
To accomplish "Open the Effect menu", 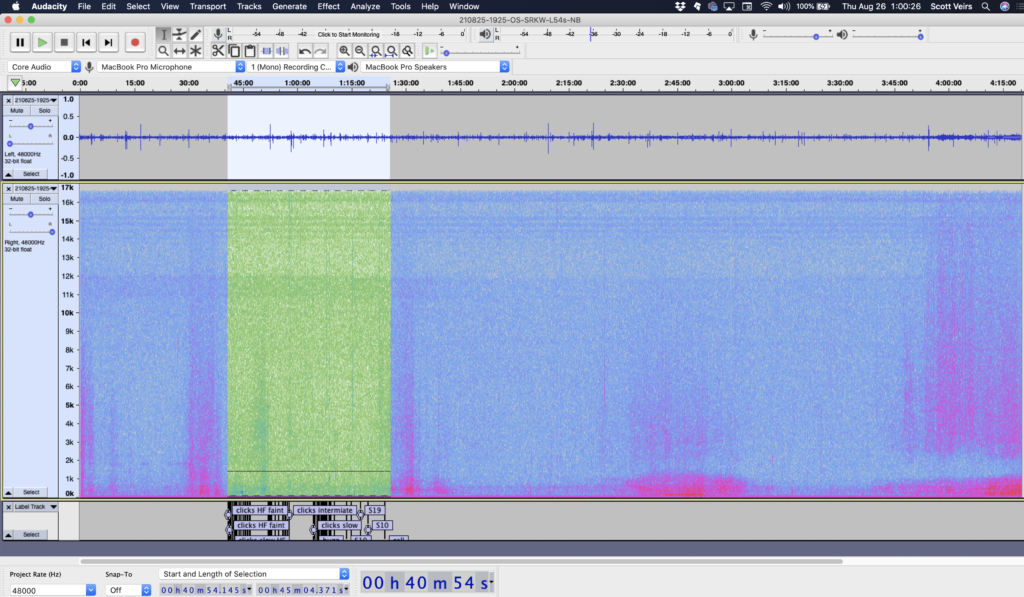I will [x=328, y=7].
